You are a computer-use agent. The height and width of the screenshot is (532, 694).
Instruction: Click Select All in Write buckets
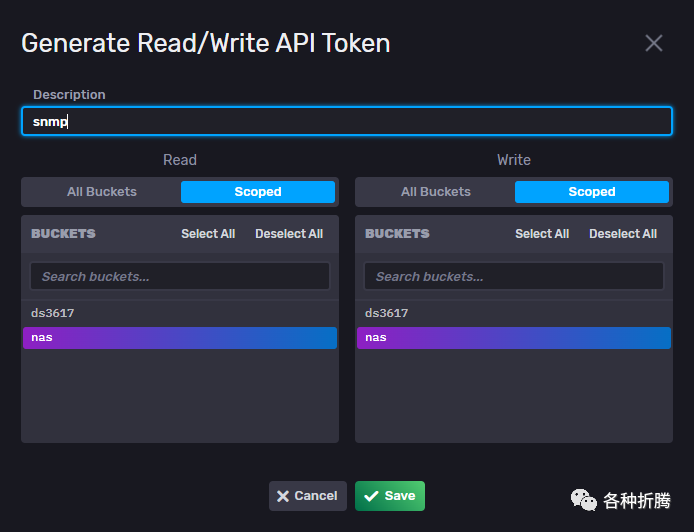(x=542, y=234)
